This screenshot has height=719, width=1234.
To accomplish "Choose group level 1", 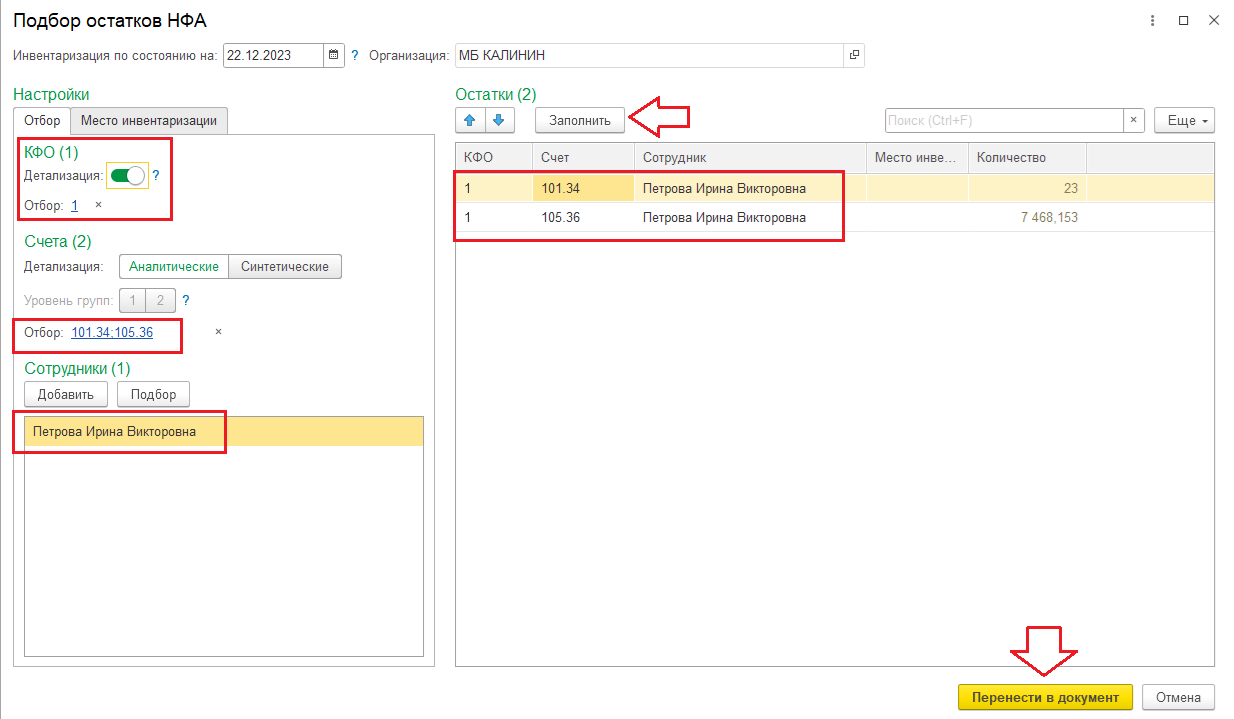I will [x=132, y=300].
